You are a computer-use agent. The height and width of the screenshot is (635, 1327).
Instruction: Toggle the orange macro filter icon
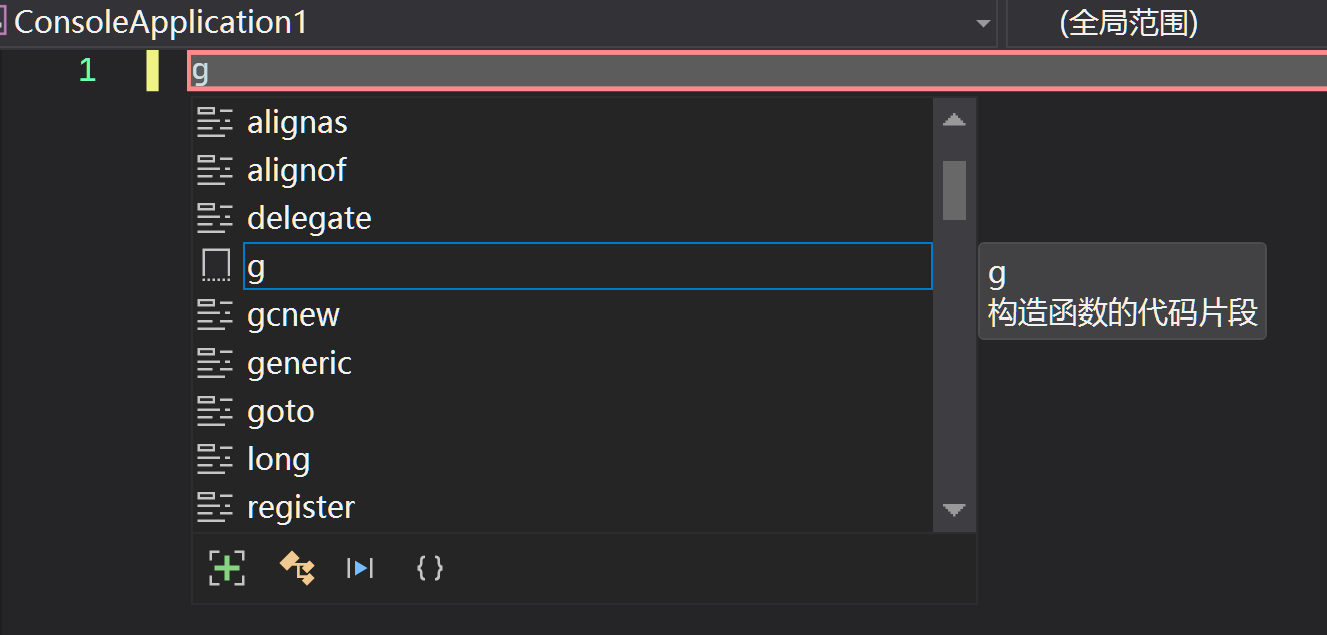click(x=297, y=568)
